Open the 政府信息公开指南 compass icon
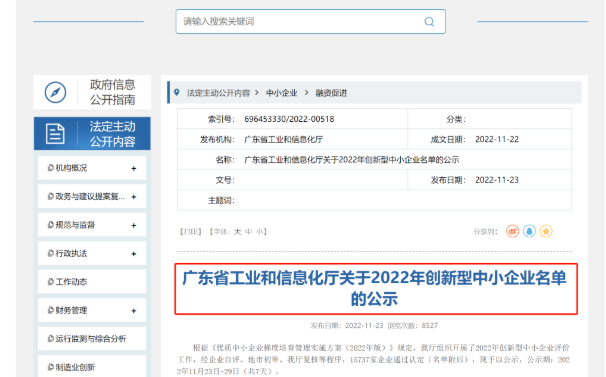This screenshot has width=606, height=377. 55,92
